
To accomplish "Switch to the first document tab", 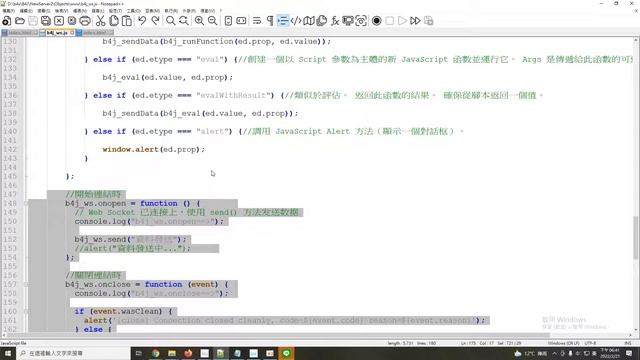I will tap(20, 33).
